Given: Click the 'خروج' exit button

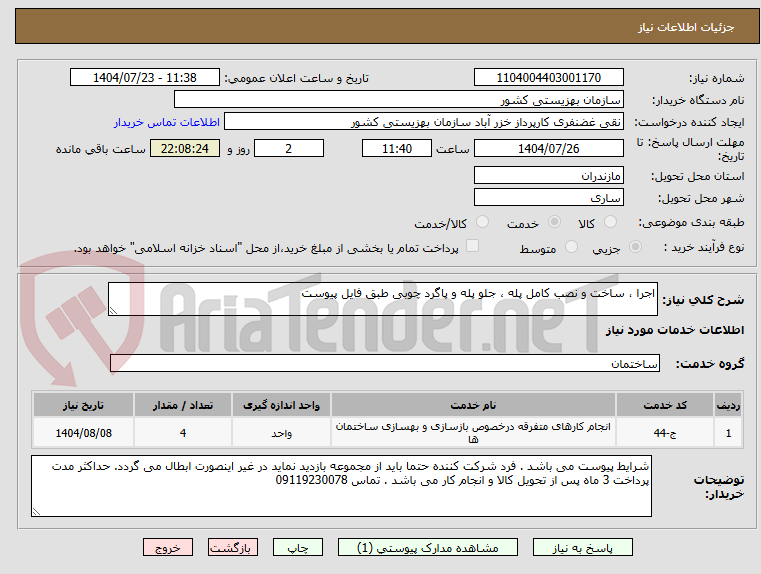Looking at the screenshot, I should tap(167, 547).
